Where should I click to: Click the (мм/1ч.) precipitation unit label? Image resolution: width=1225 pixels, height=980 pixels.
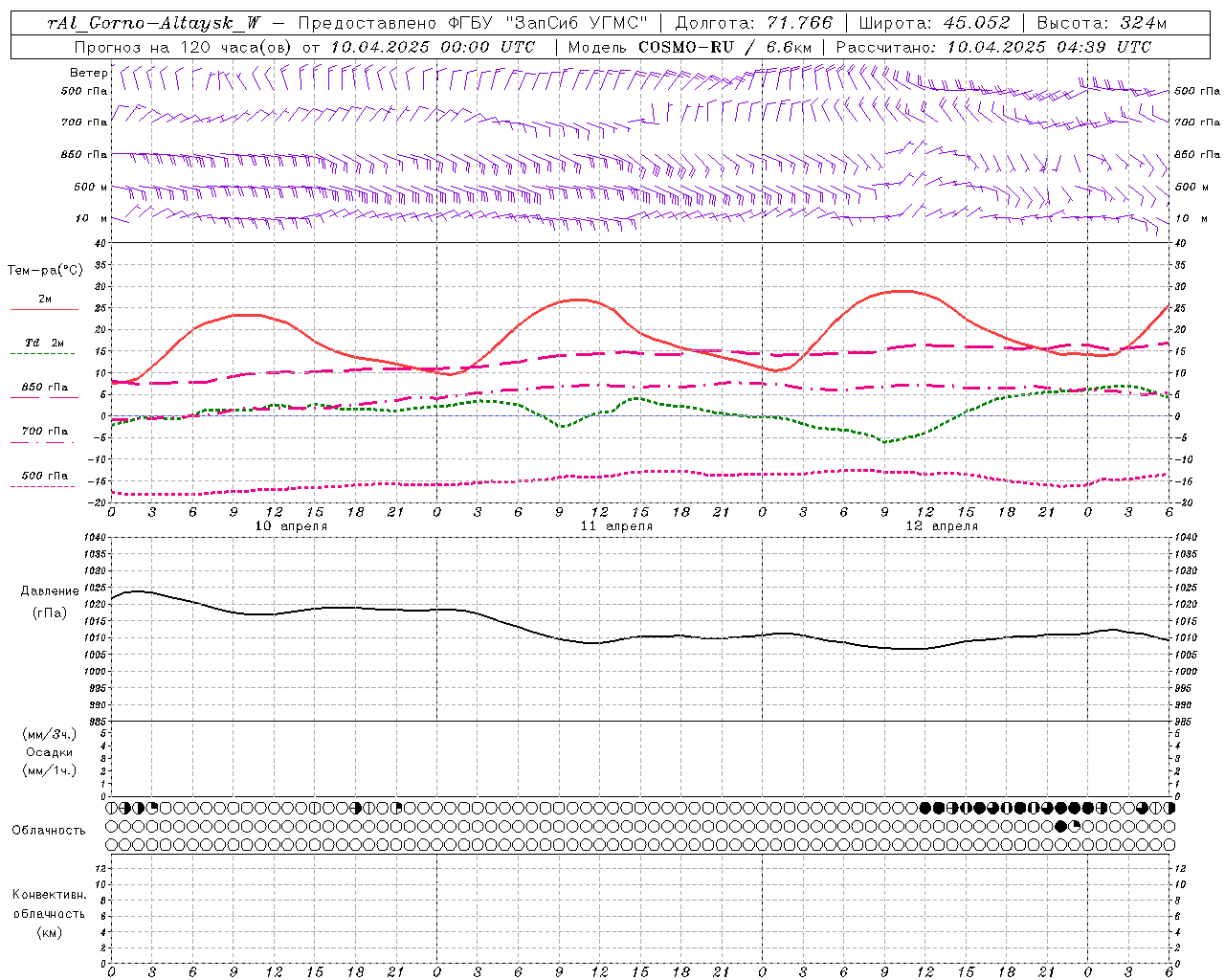pyautogui.click(x=49, y=770)
